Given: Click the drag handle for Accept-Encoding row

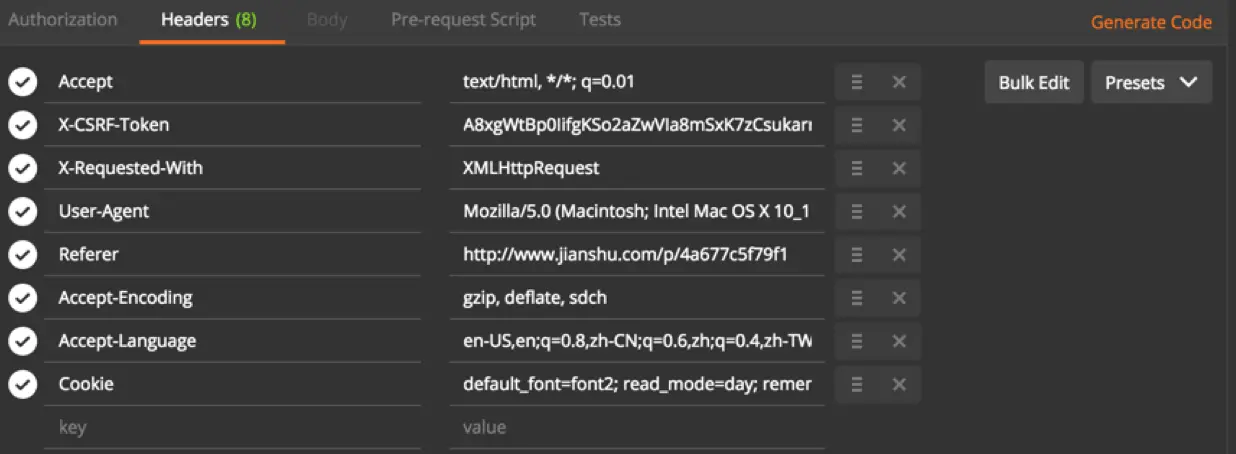Looking at the screenshot, I should 857,297.
